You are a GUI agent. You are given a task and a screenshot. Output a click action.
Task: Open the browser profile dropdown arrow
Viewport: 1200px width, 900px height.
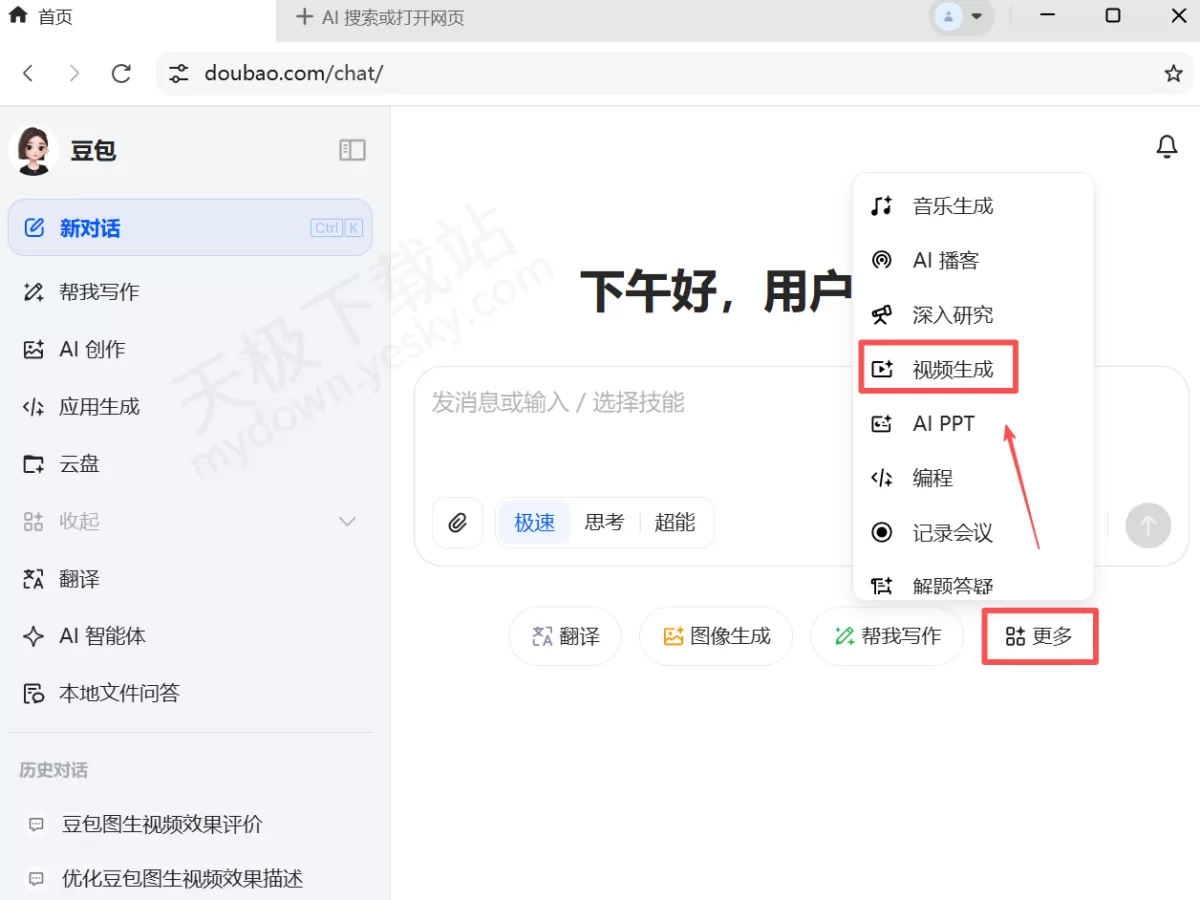click(x=977, y=17)
